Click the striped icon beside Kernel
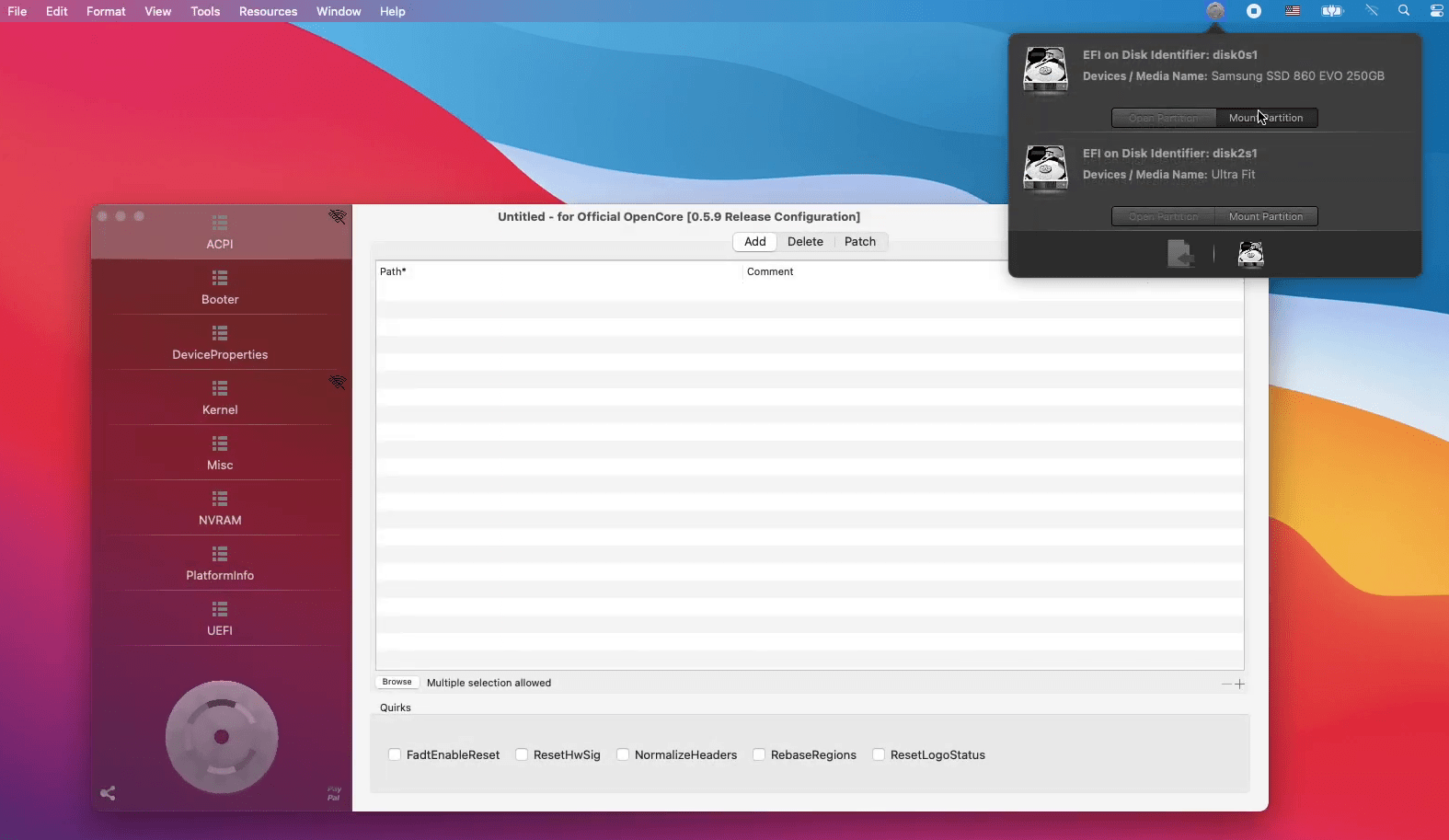The width and height of the screenshot is (1449, 840). [338, 382]
